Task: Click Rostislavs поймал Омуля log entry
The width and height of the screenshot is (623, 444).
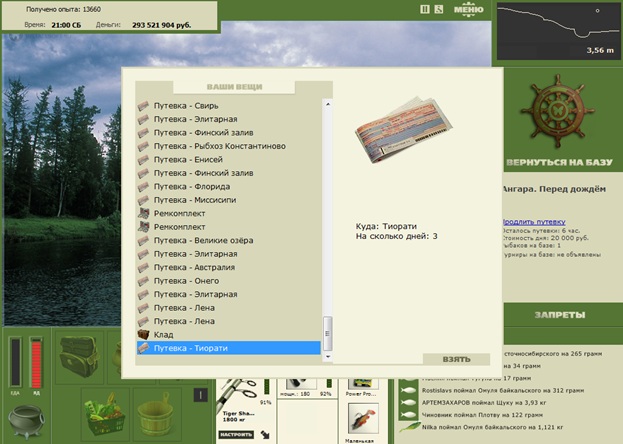Action: pyautogui.click(x=503, y=390)
